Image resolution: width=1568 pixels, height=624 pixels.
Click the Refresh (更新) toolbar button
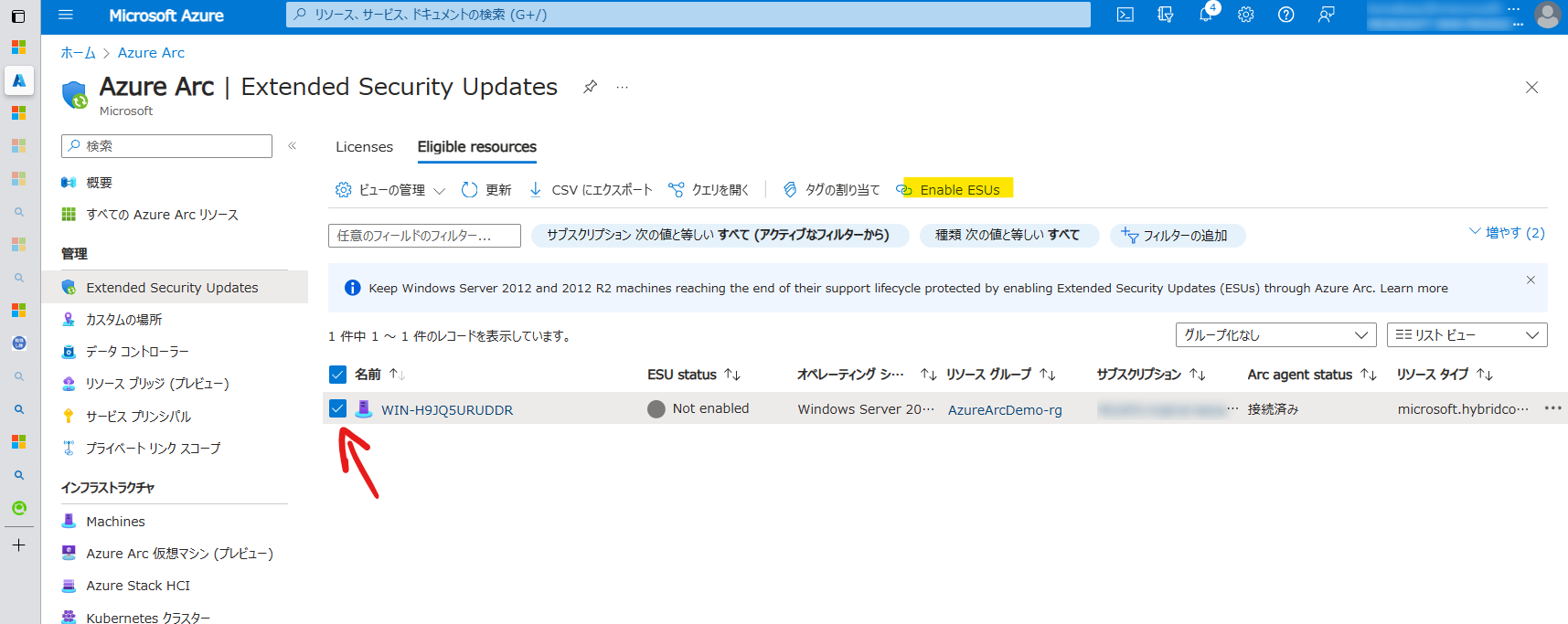[x=486, y=190]
